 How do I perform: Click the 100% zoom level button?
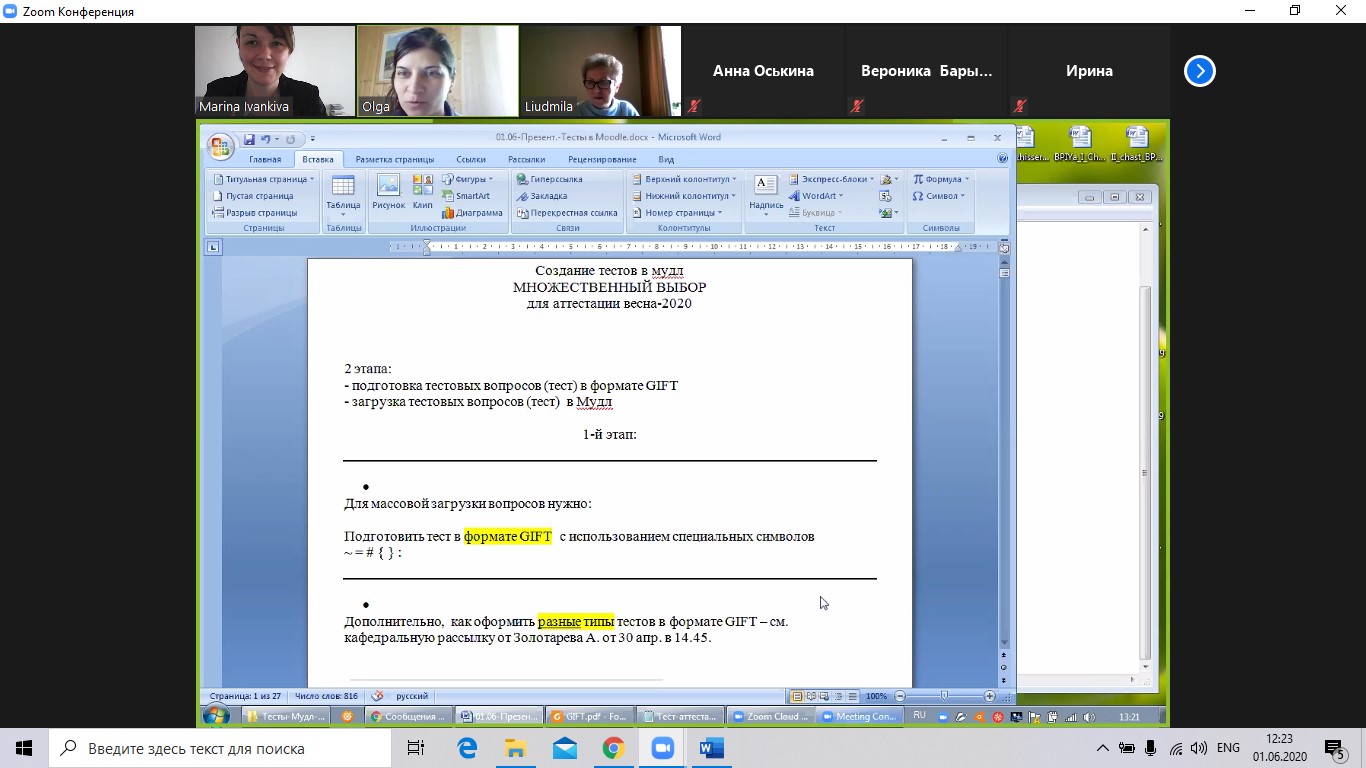click(x=876, y=696)
